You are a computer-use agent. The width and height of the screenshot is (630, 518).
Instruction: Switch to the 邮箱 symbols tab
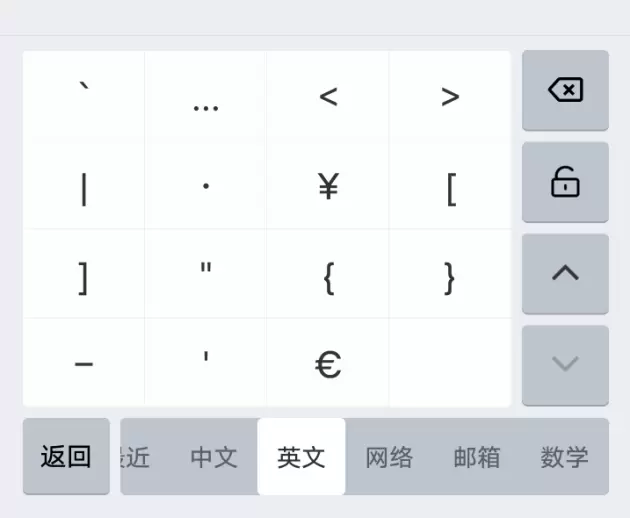coord(477,457)
